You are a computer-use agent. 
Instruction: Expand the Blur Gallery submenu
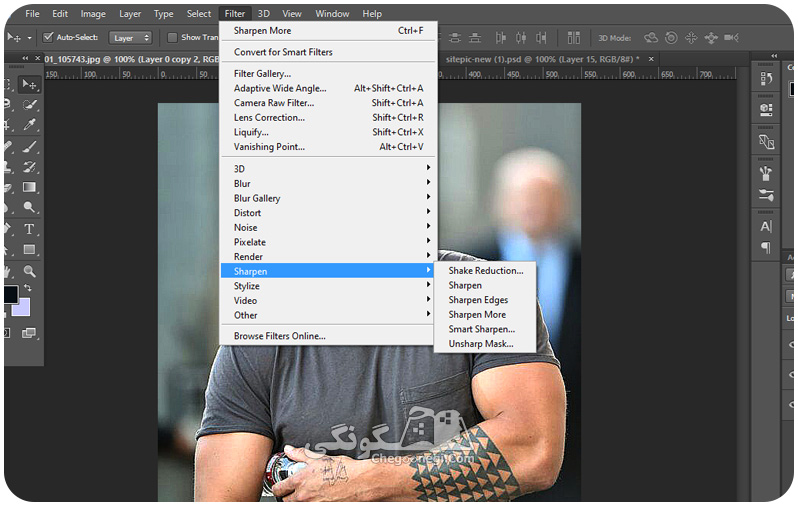pyautogui.click(x=328, y=199)
